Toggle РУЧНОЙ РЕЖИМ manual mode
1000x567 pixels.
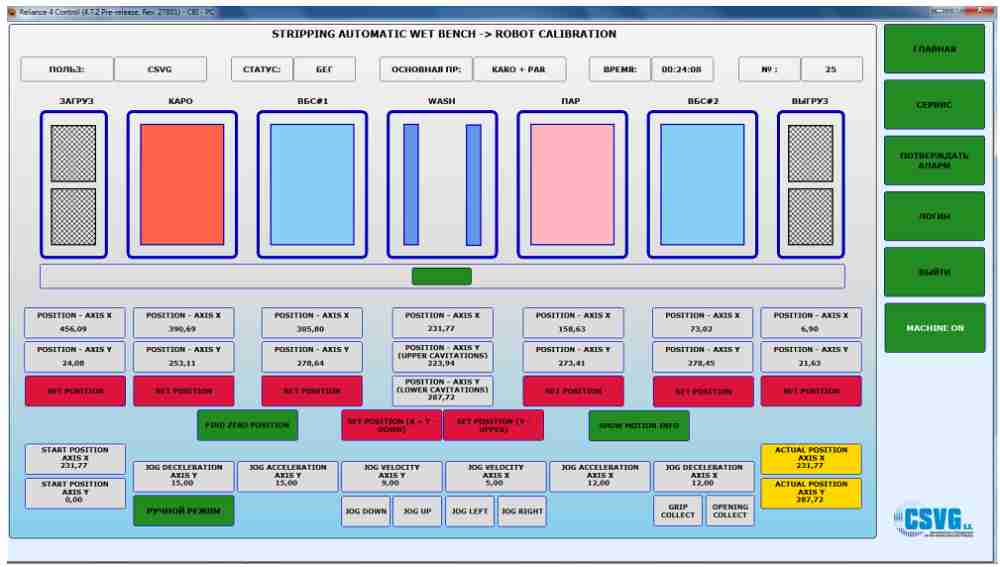pyautogui.click(x=183, y=510)
